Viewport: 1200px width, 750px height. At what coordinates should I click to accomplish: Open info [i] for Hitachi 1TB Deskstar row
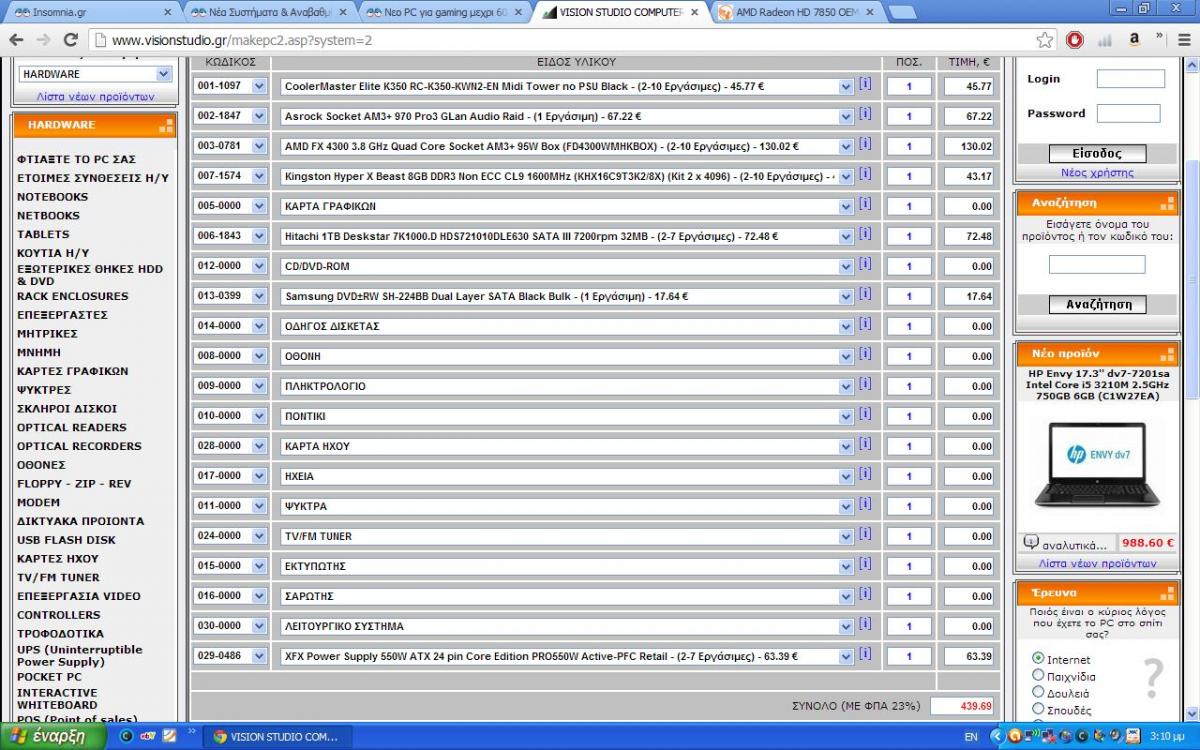865,234
